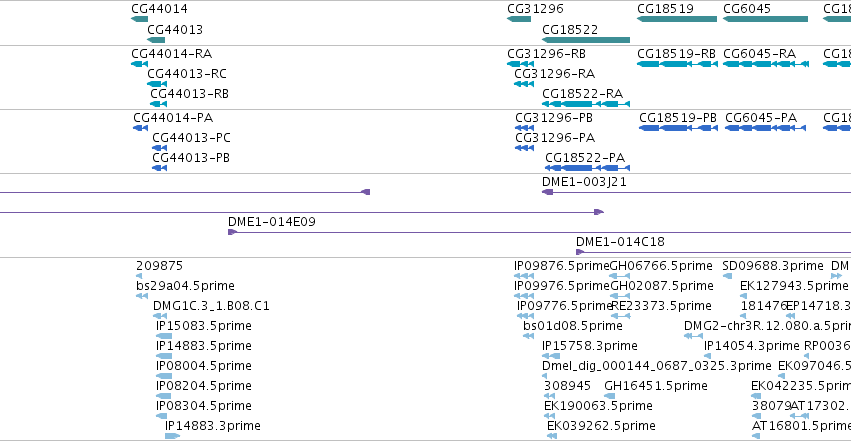Click EST DMG1C.3_1.B08.C1
The width and height of the screenshot is (851, 441).
coord(160,316)
